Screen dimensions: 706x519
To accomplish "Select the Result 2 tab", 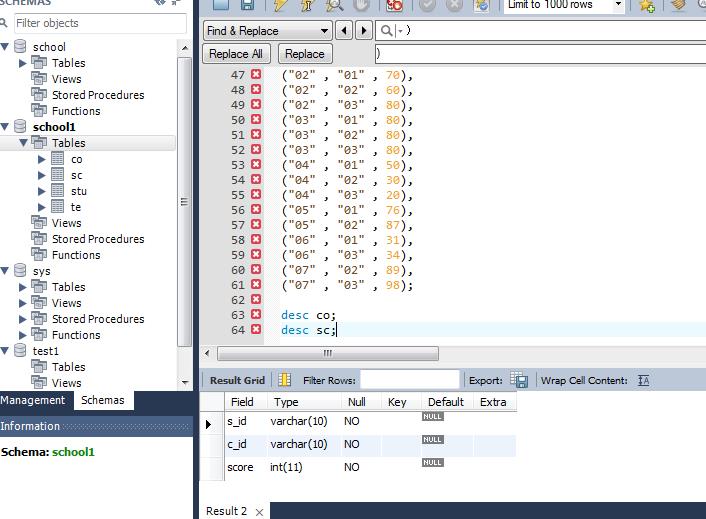I will 226,511.
